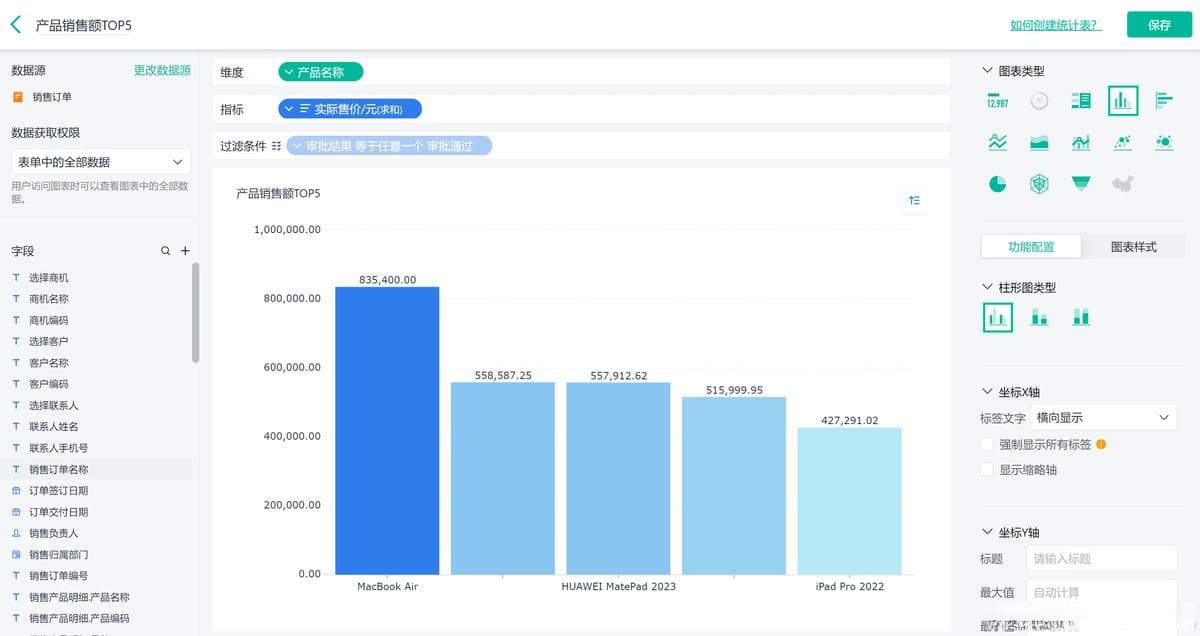Select the funnel chart type
Screen dimensions: 1200x636
tap(1081, 184)
